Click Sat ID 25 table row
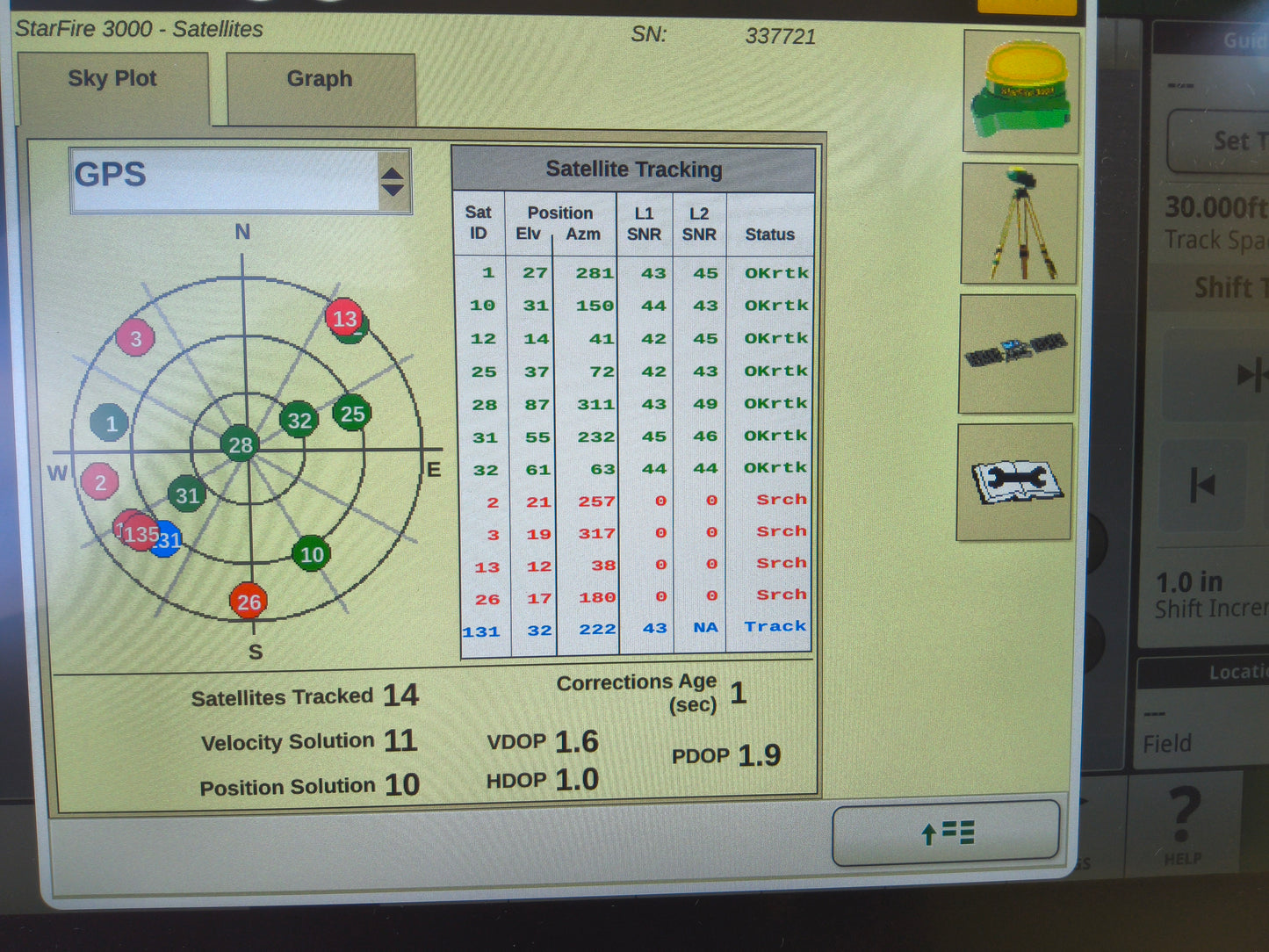 tap(634, 371)
